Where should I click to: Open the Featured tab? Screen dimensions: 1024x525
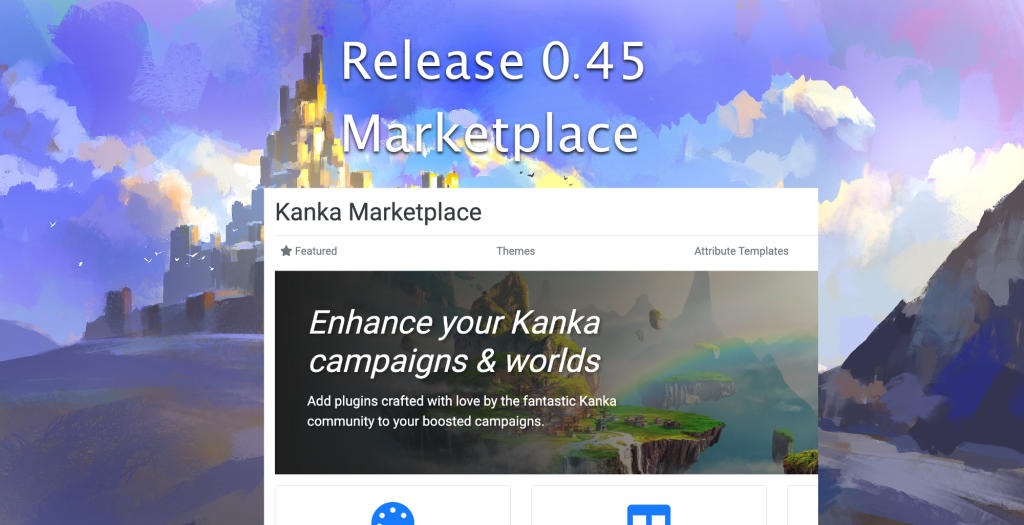[309, 251]
